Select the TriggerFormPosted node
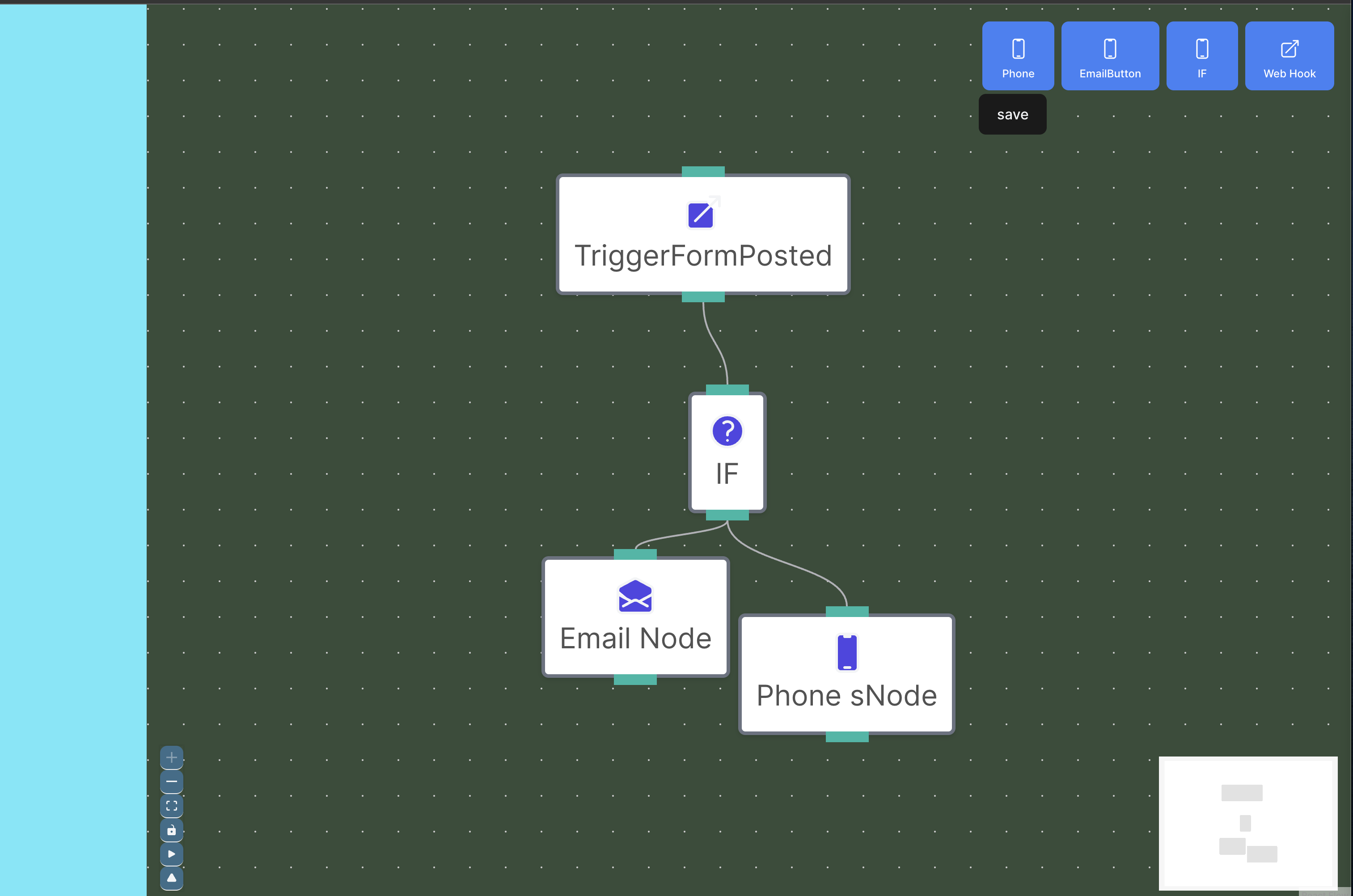 (703, 255)
